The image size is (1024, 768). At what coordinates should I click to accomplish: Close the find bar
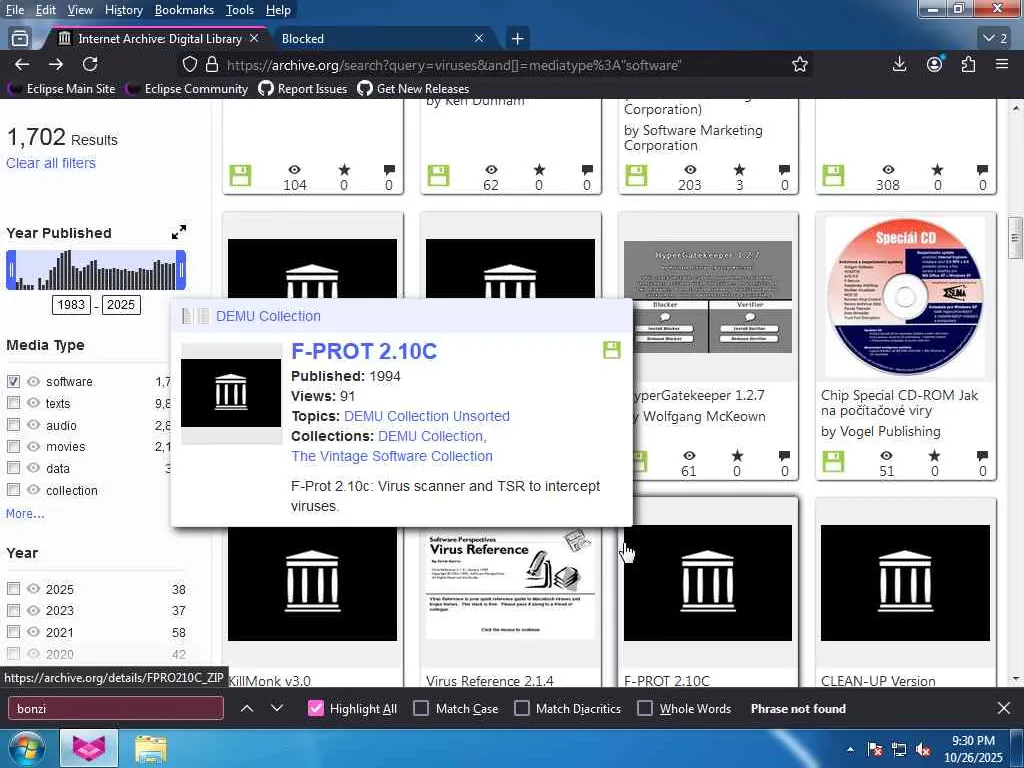click(x=1004, y=708)
